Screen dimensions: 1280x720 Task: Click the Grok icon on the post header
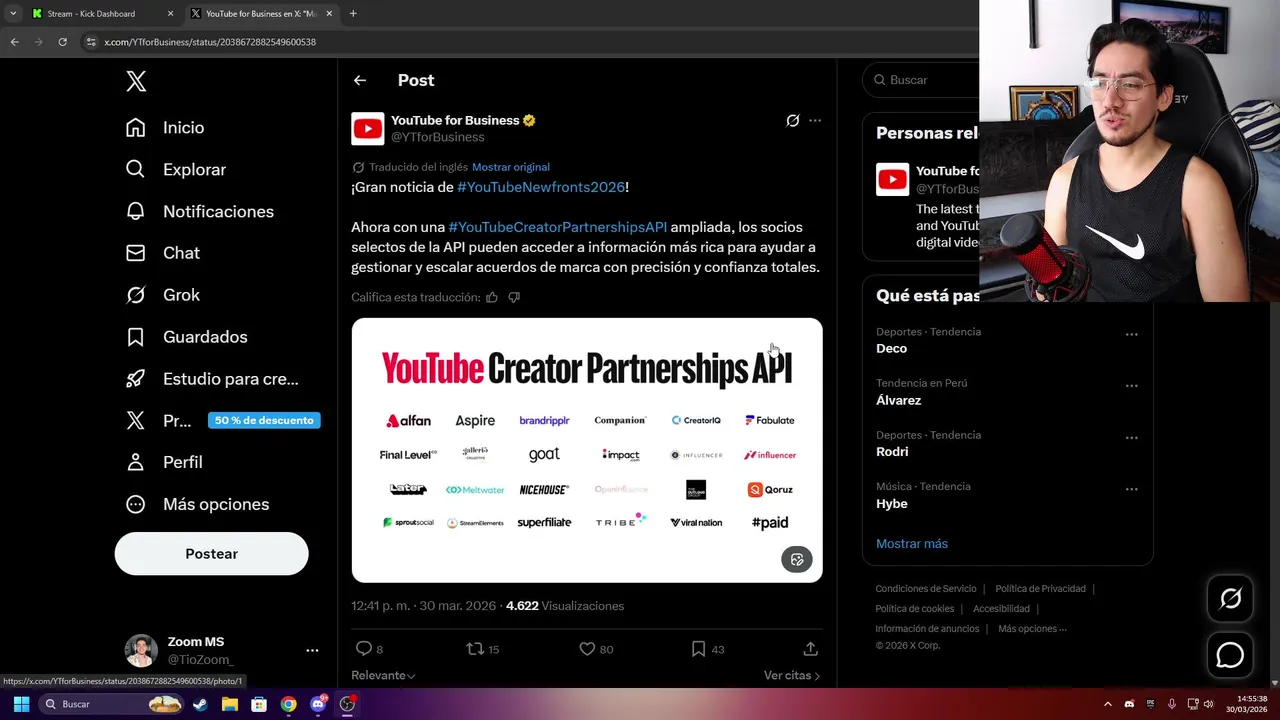click(793, 121)
